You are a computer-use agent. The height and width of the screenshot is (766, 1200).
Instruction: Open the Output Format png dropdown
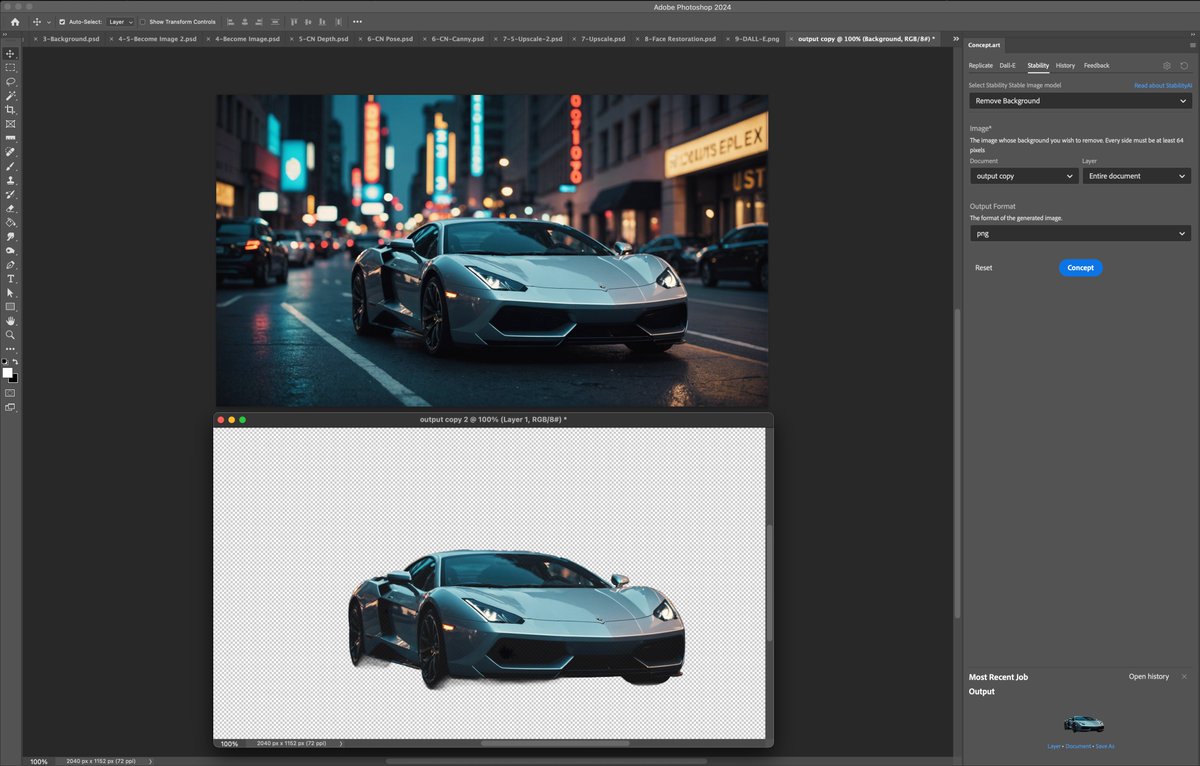coord(1080,232)
